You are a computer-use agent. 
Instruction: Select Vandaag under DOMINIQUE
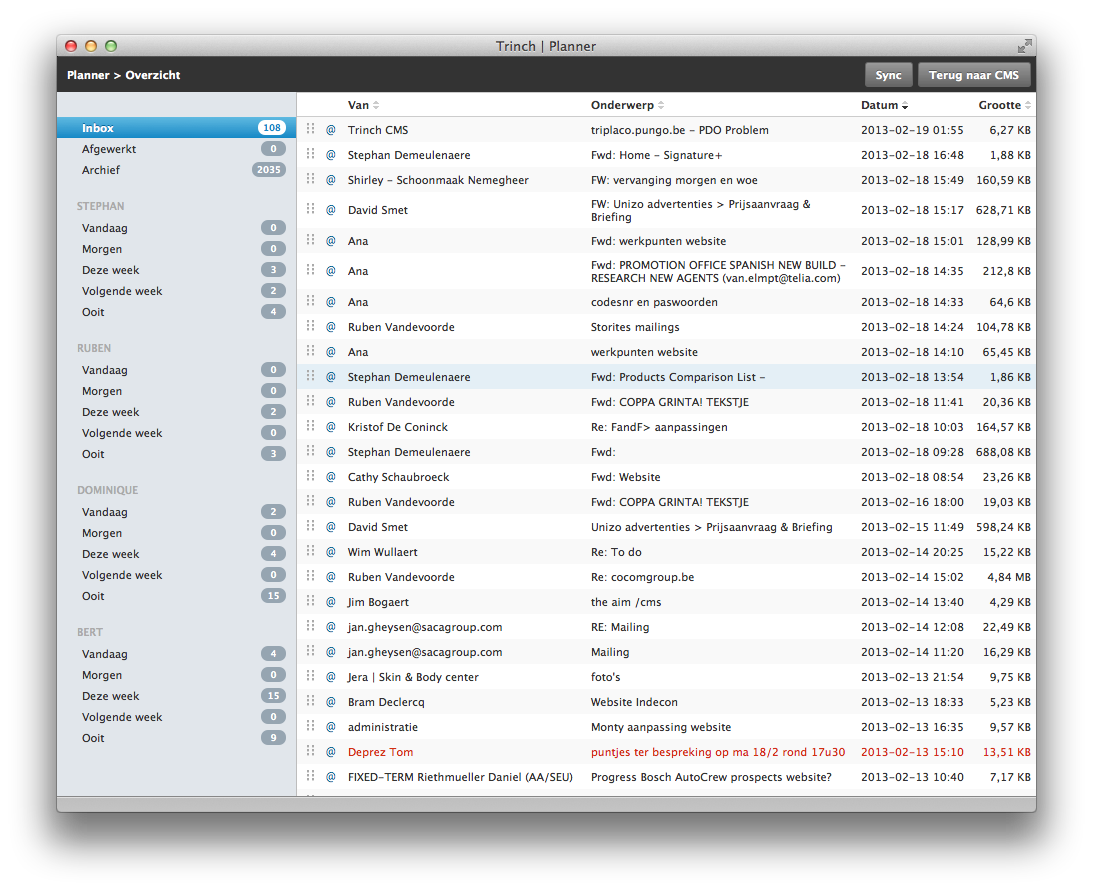tap(177, 512)
